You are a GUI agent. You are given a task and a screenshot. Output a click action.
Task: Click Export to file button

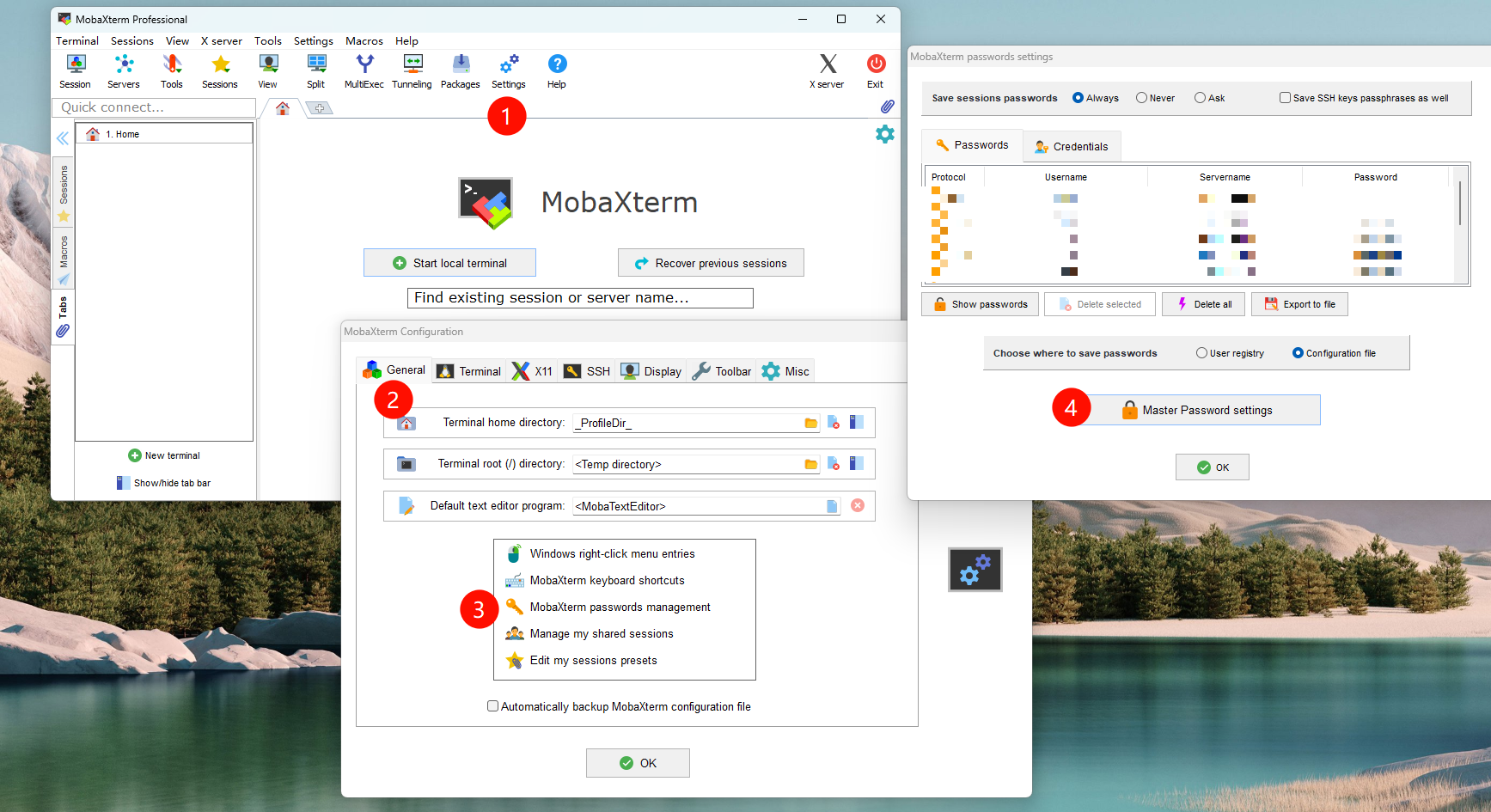tap(1299, 304)
